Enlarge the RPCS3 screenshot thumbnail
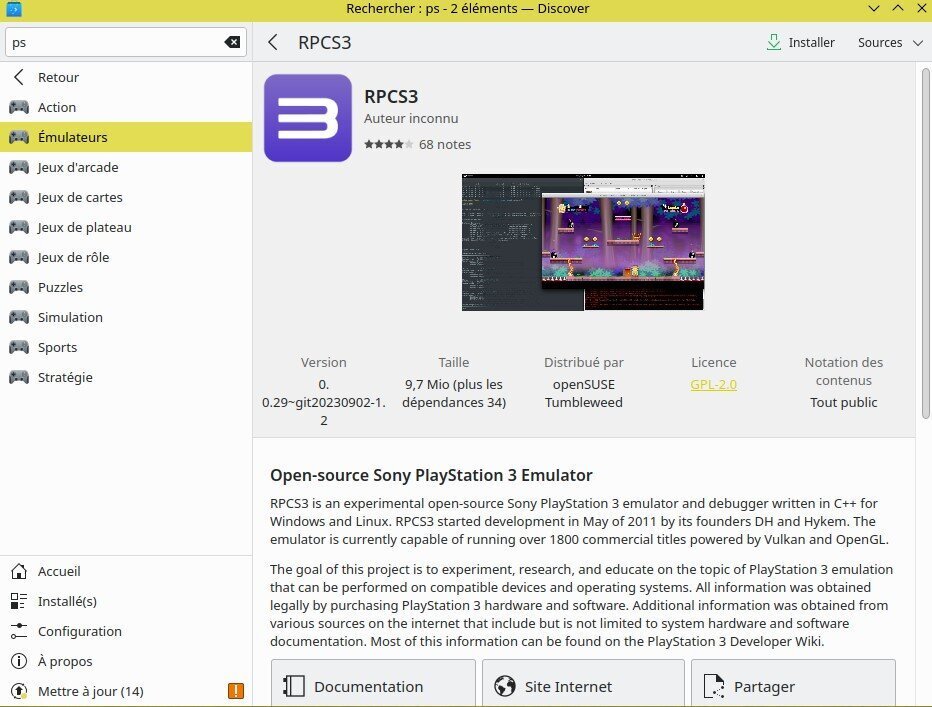The height and width of the screenshot is (707, 932). tap(583, 242)
